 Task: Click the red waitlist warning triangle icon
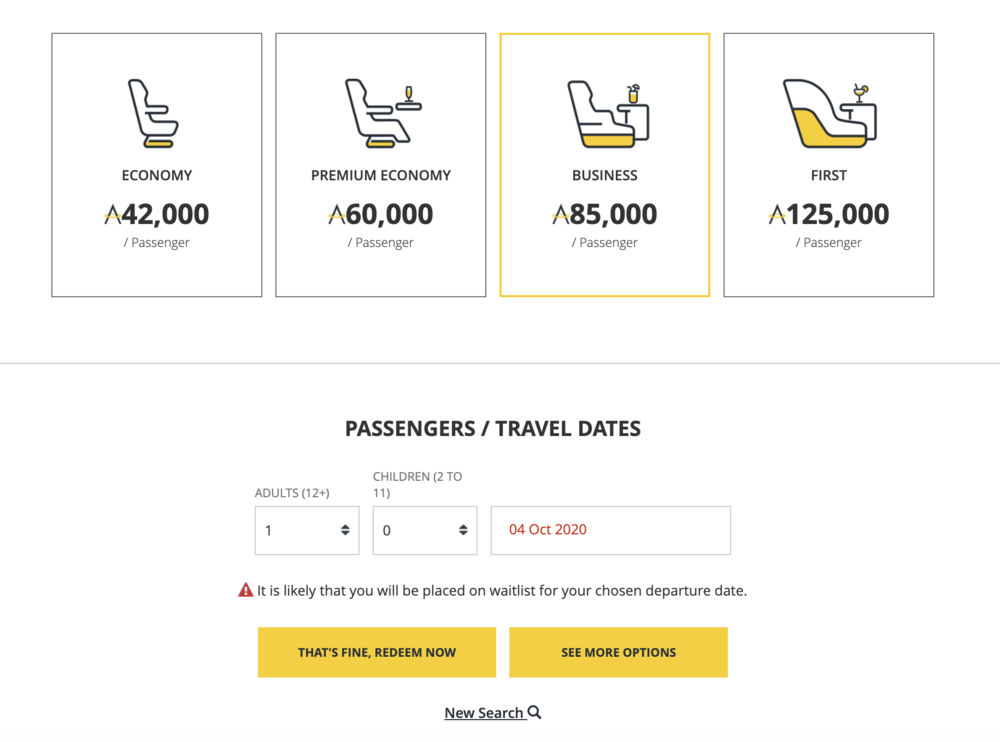point(246,590)
